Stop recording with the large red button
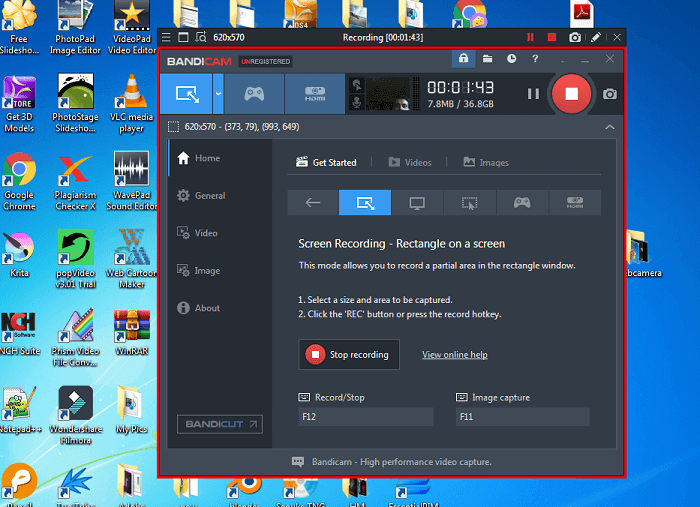Image resolution: width=700 pixels, height=507 pixels. (571, 94)
